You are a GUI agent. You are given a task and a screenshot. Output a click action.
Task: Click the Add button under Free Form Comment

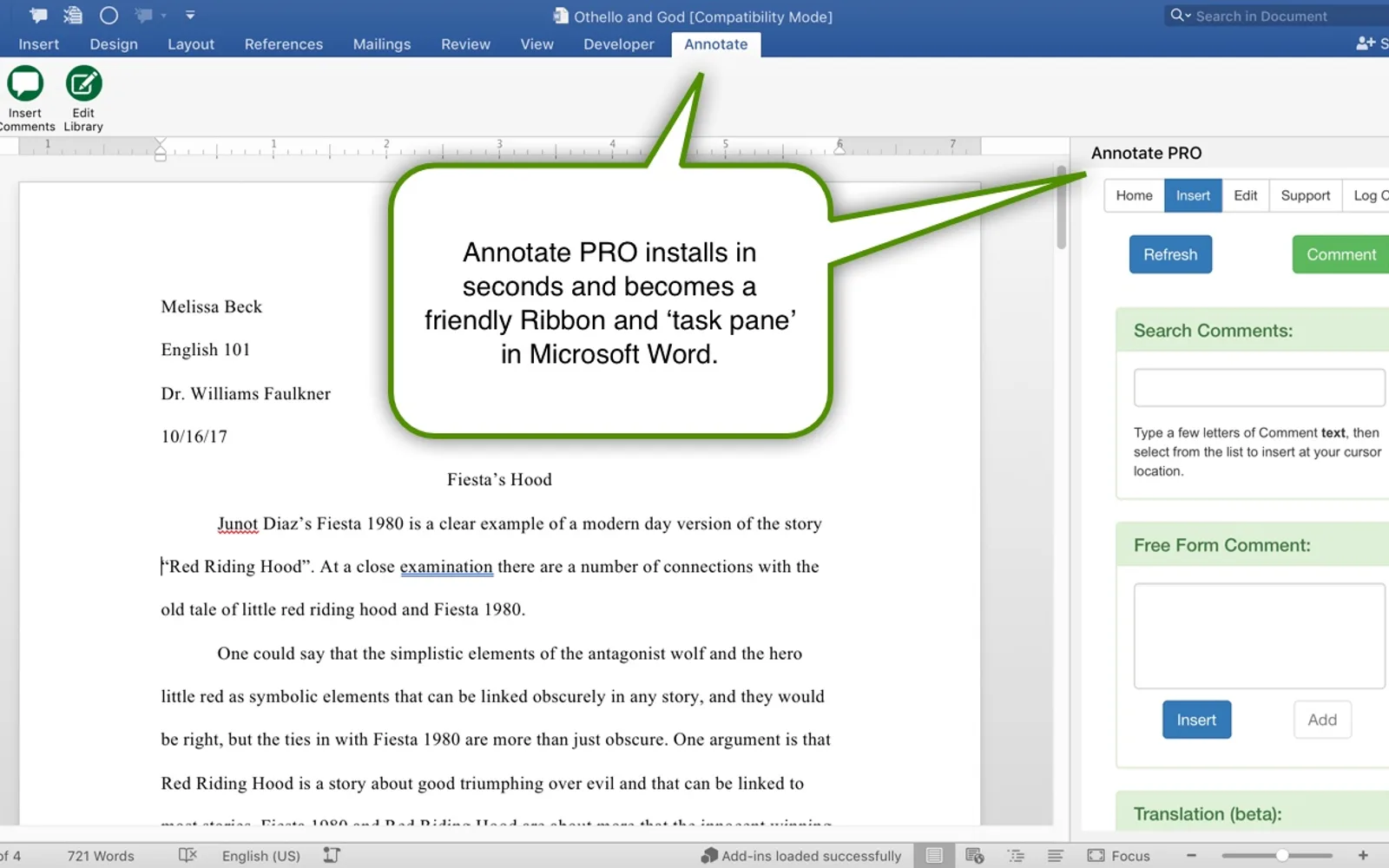coord(1322,720)
